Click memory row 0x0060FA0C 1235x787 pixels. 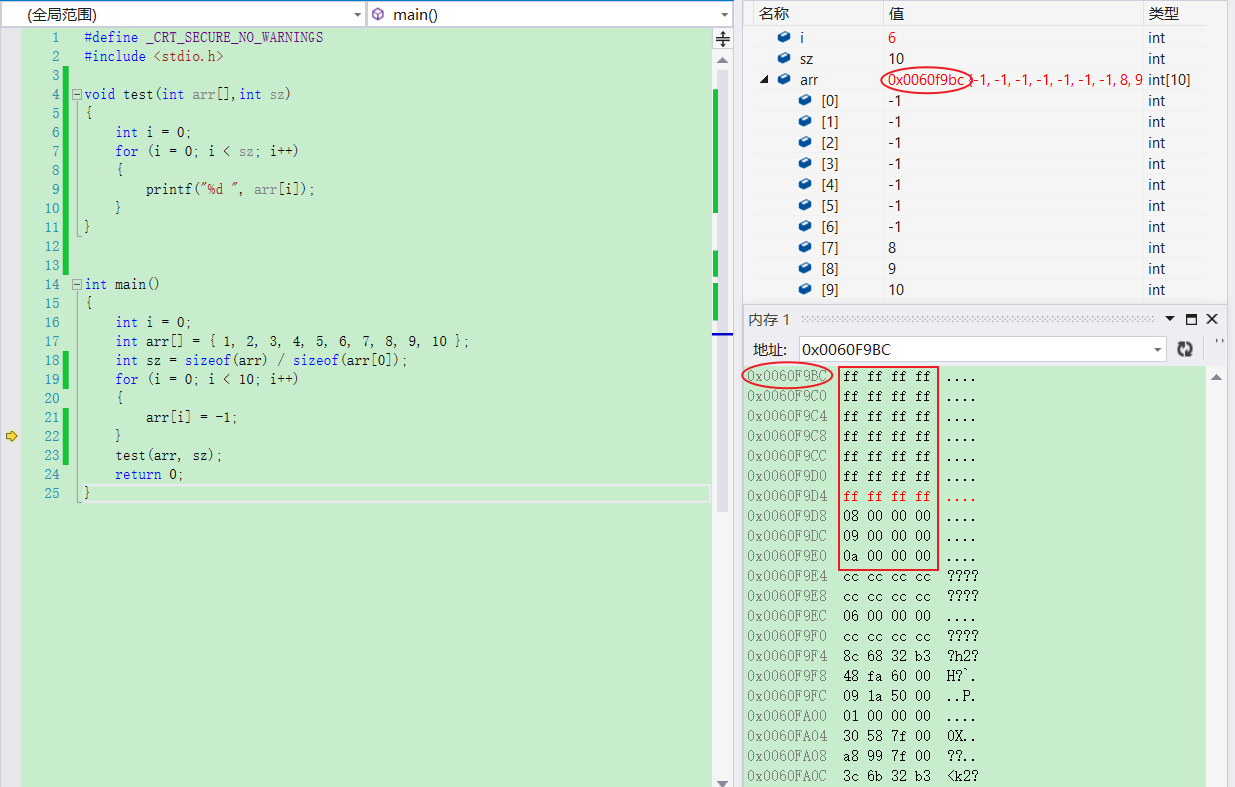pyautogui.click(x=863, y=776)
